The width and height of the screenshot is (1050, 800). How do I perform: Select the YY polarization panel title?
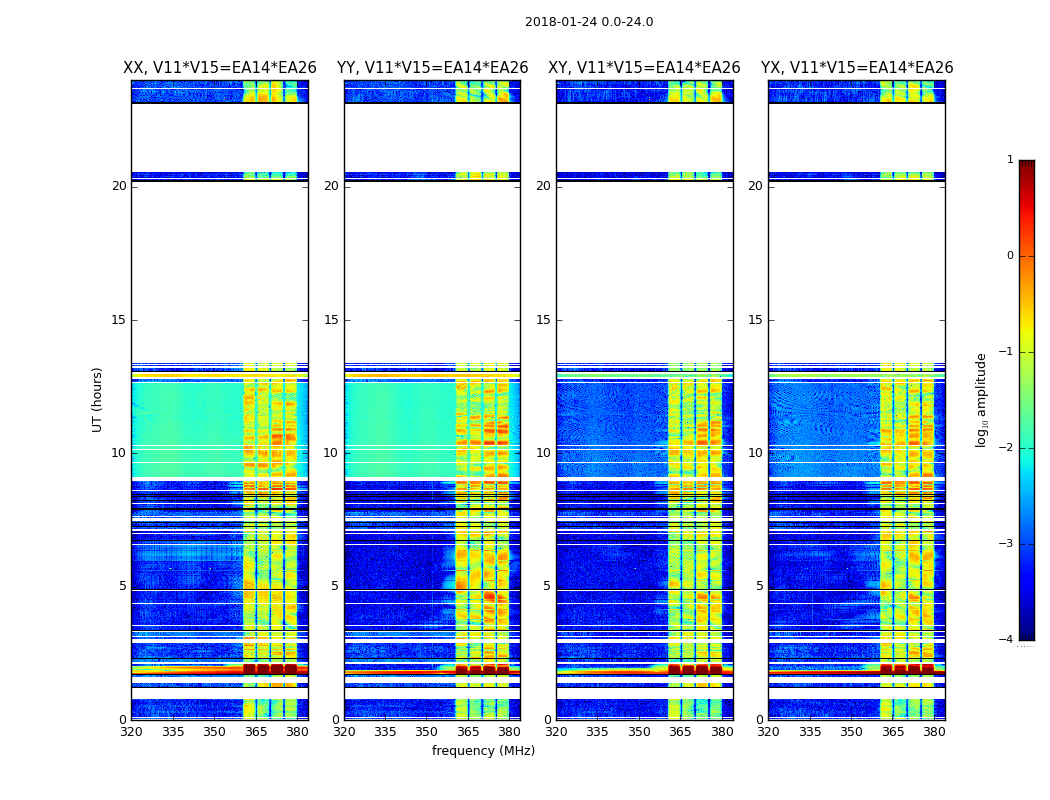click(x=432, y=68)
